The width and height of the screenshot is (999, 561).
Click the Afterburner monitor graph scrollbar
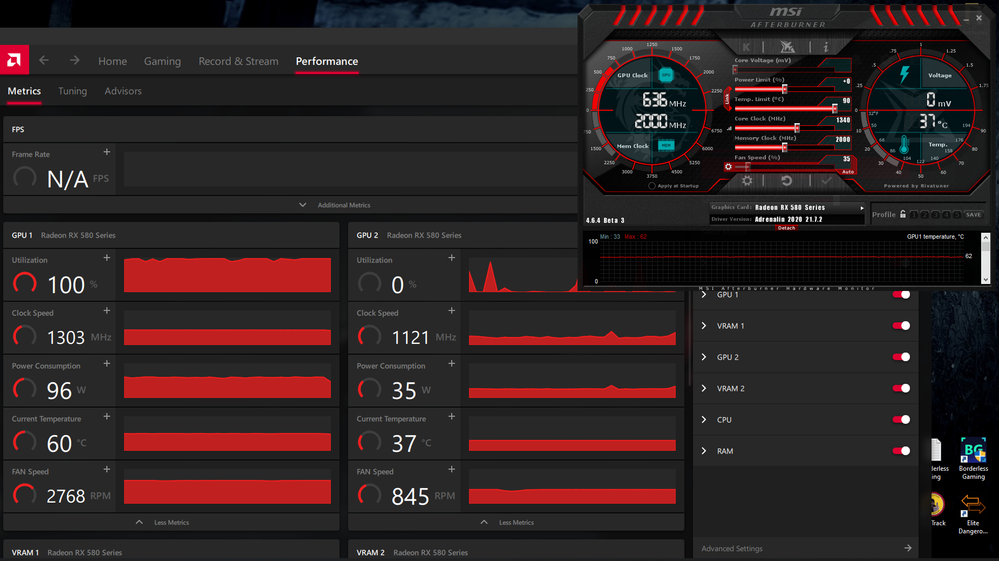click(986, 258)
